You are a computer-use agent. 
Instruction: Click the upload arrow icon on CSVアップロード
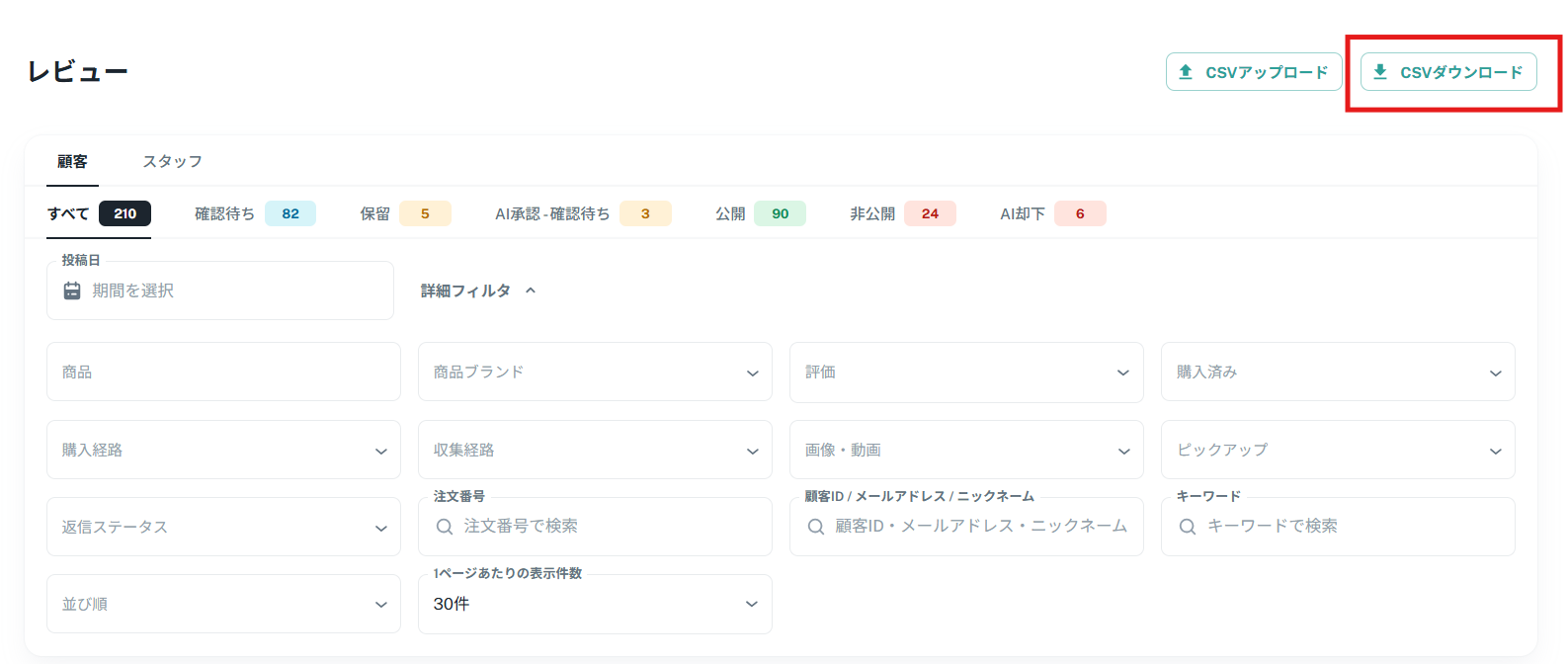1186,72
